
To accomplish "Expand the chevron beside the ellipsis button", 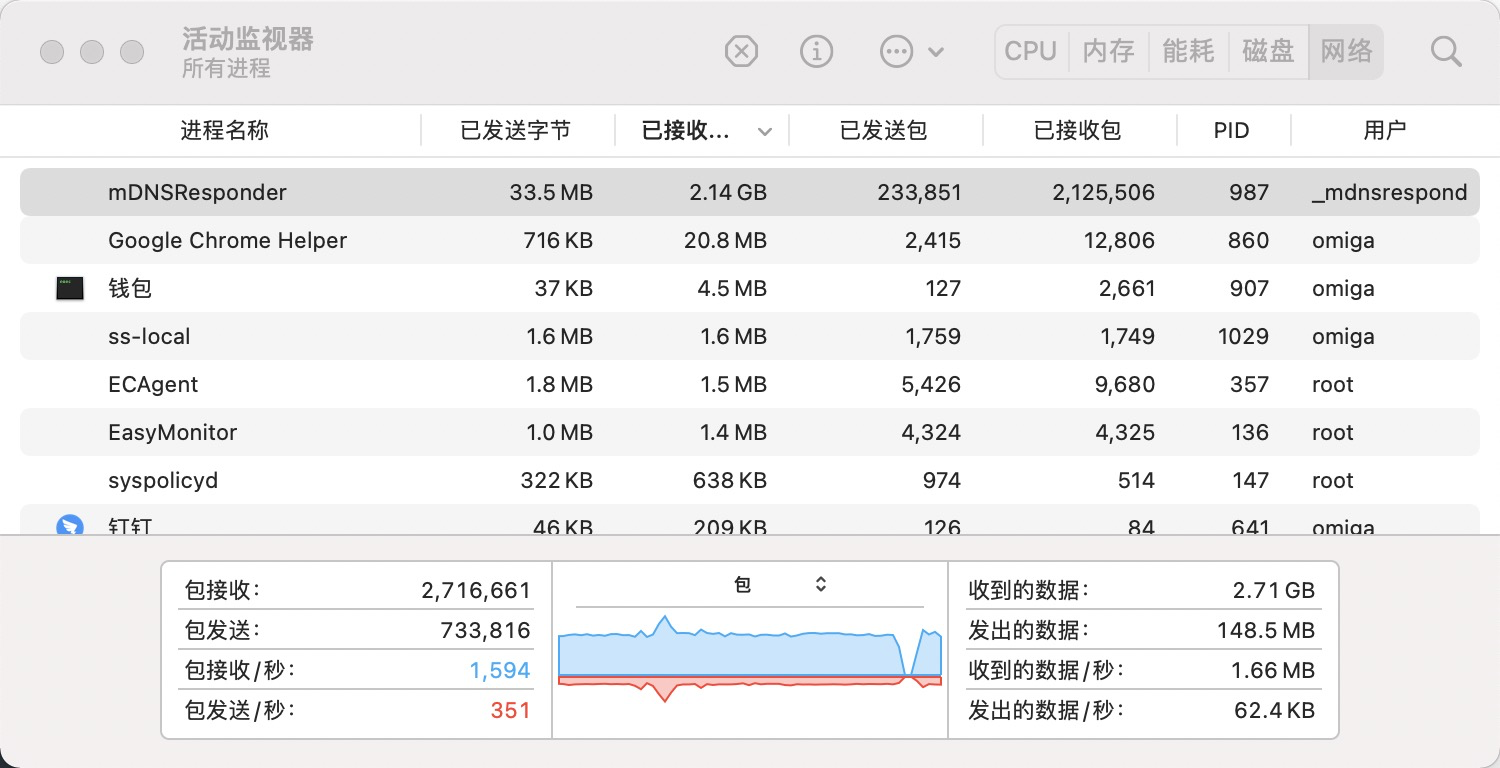I will (937, 52).
